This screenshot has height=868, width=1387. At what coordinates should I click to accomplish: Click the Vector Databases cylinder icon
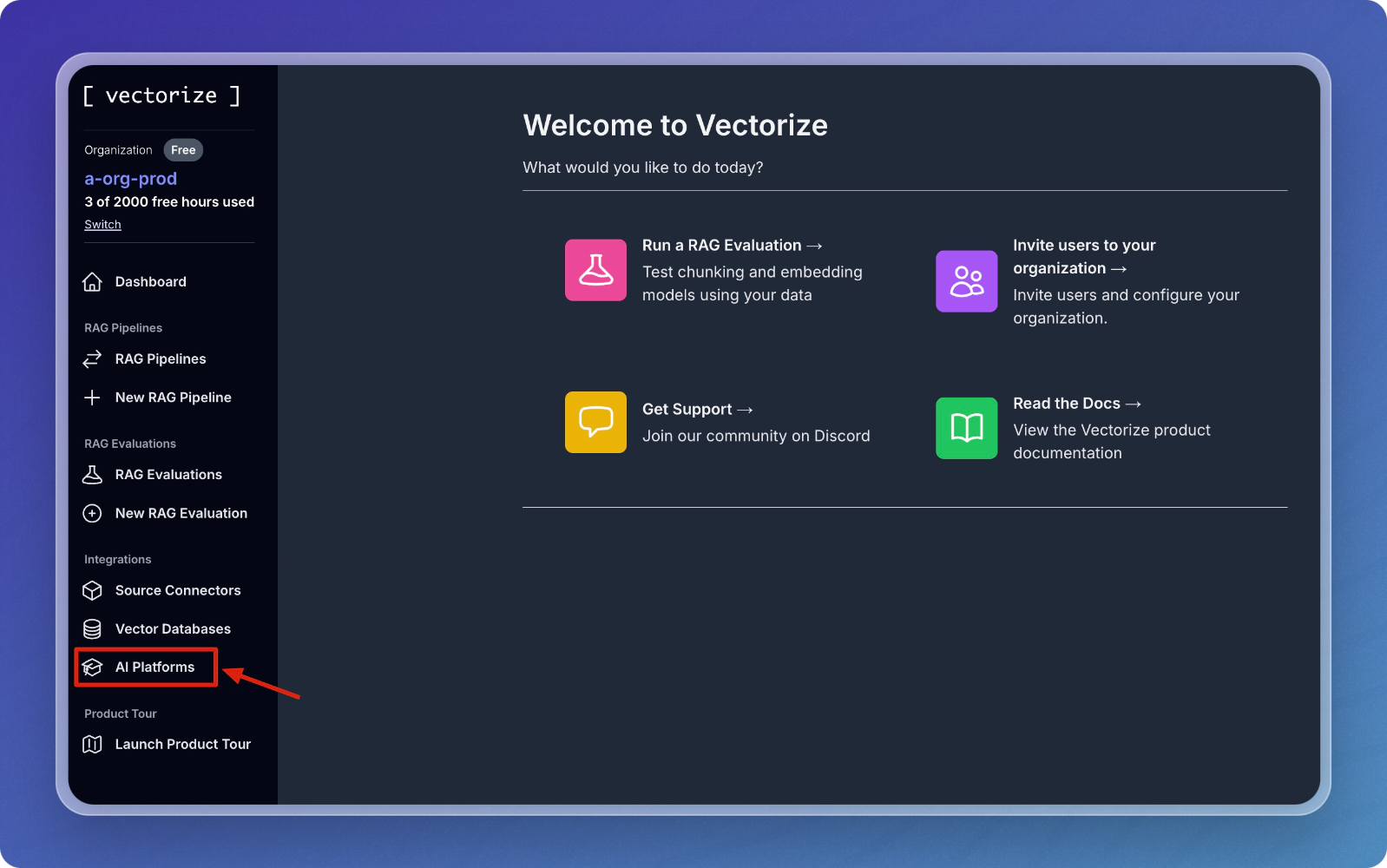(92, 628)
